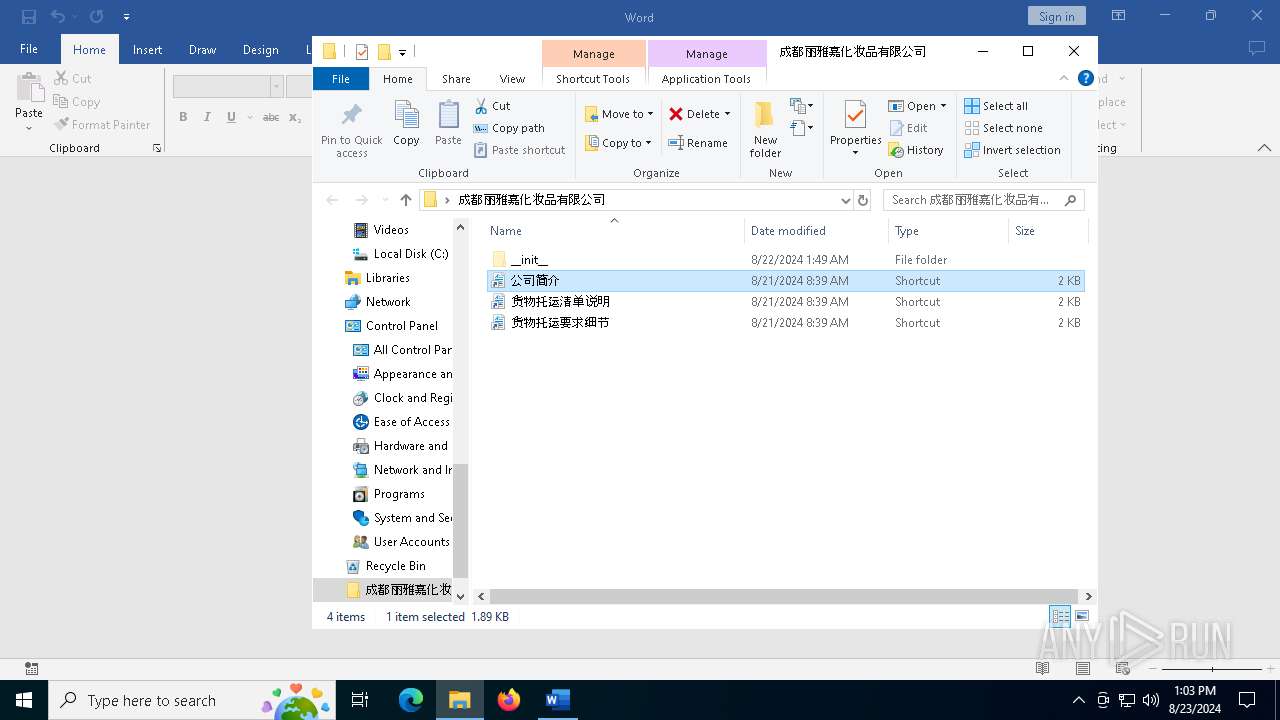Create a New folder

tap(765, 129)
